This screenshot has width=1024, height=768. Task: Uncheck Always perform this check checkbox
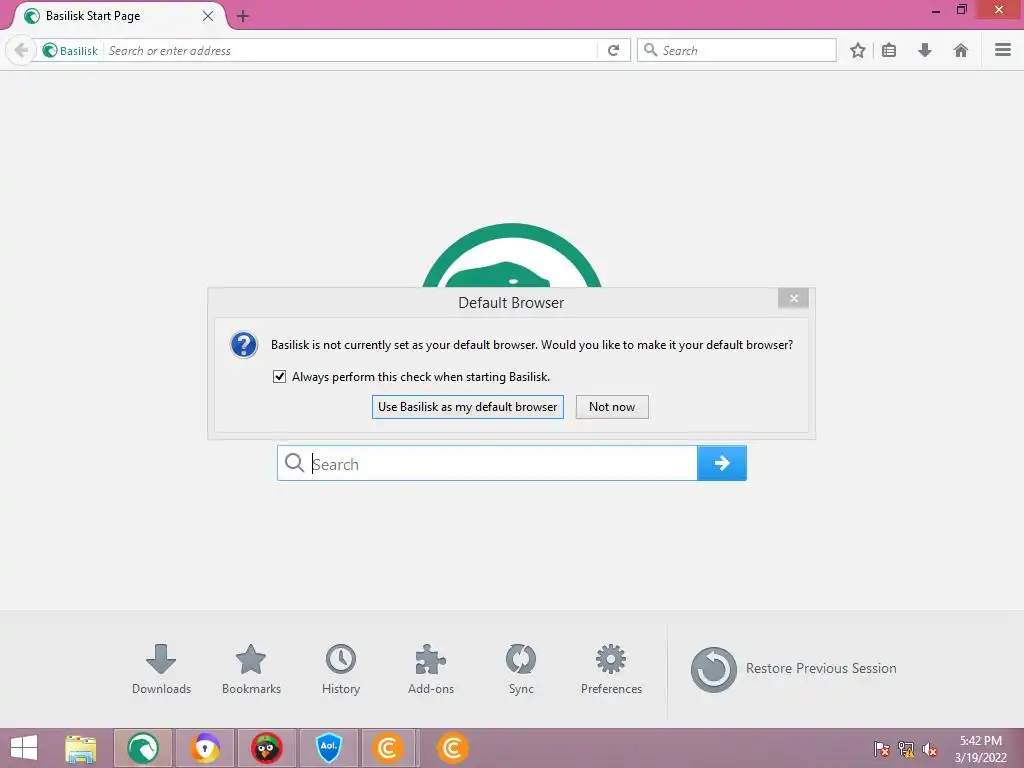(280, 377)
